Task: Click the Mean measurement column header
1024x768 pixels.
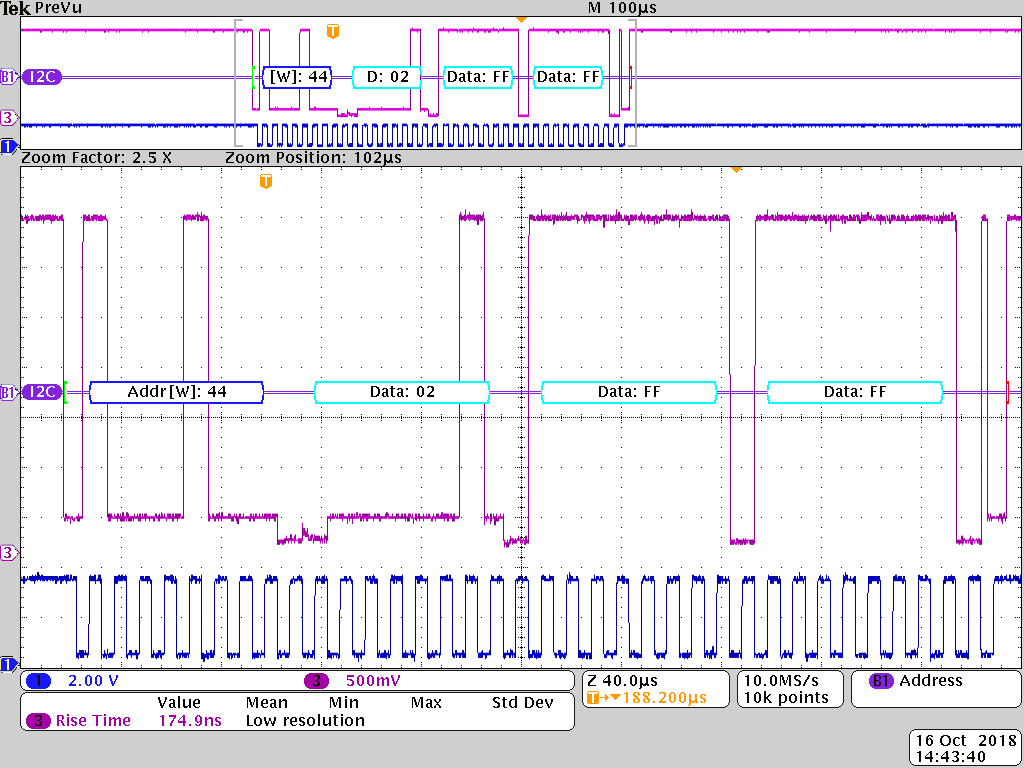Action: (266, 703)
